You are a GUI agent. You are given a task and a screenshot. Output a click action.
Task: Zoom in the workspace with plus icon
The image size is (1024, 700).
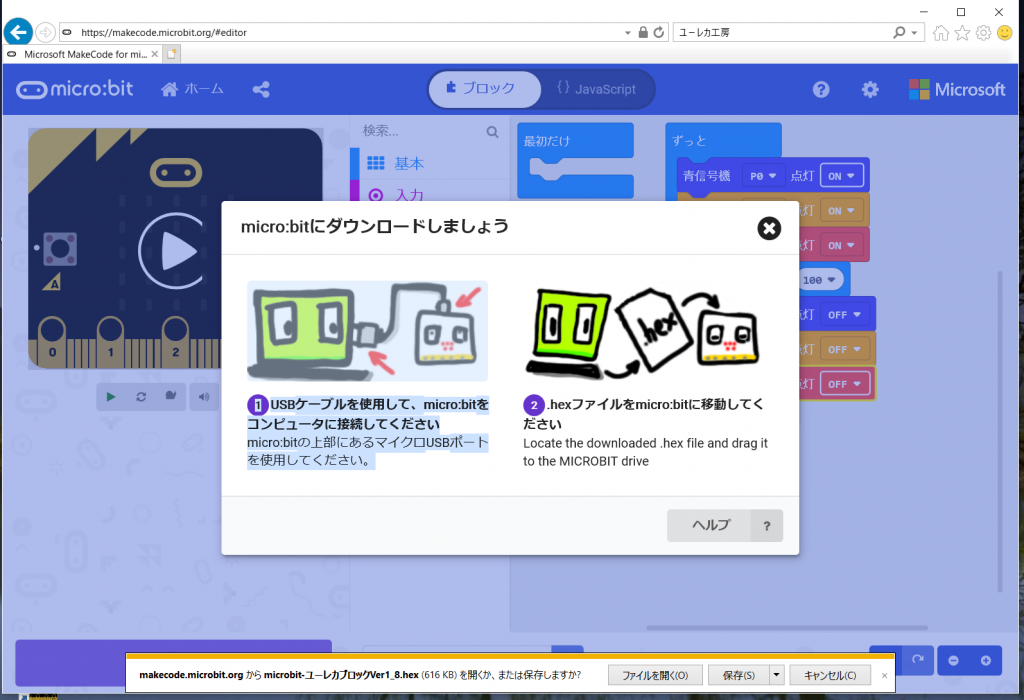coord(986,661)
